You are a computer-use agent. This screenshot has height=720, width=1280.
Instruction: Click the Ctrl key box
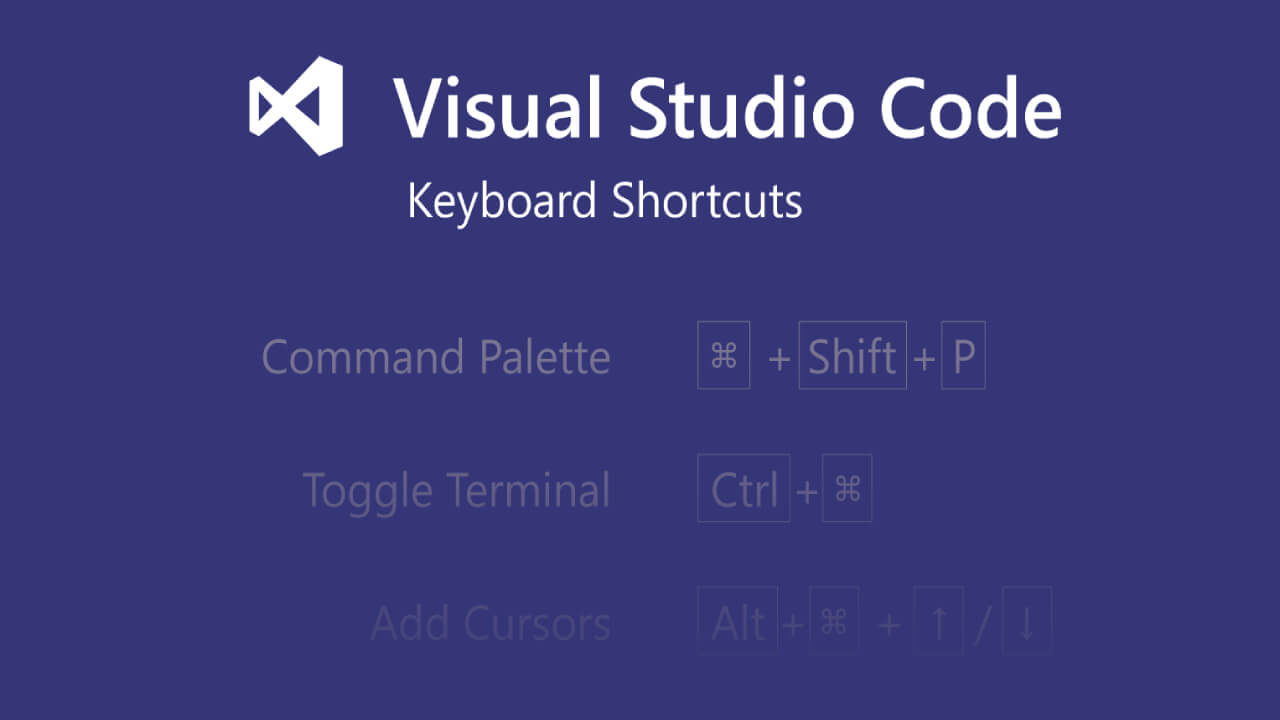coord(744,488)
